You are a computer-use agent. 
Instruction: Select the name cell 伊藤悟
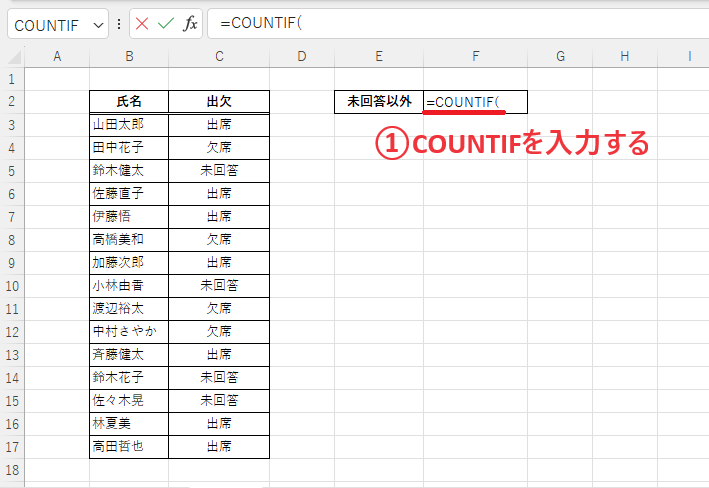(129, 217)
